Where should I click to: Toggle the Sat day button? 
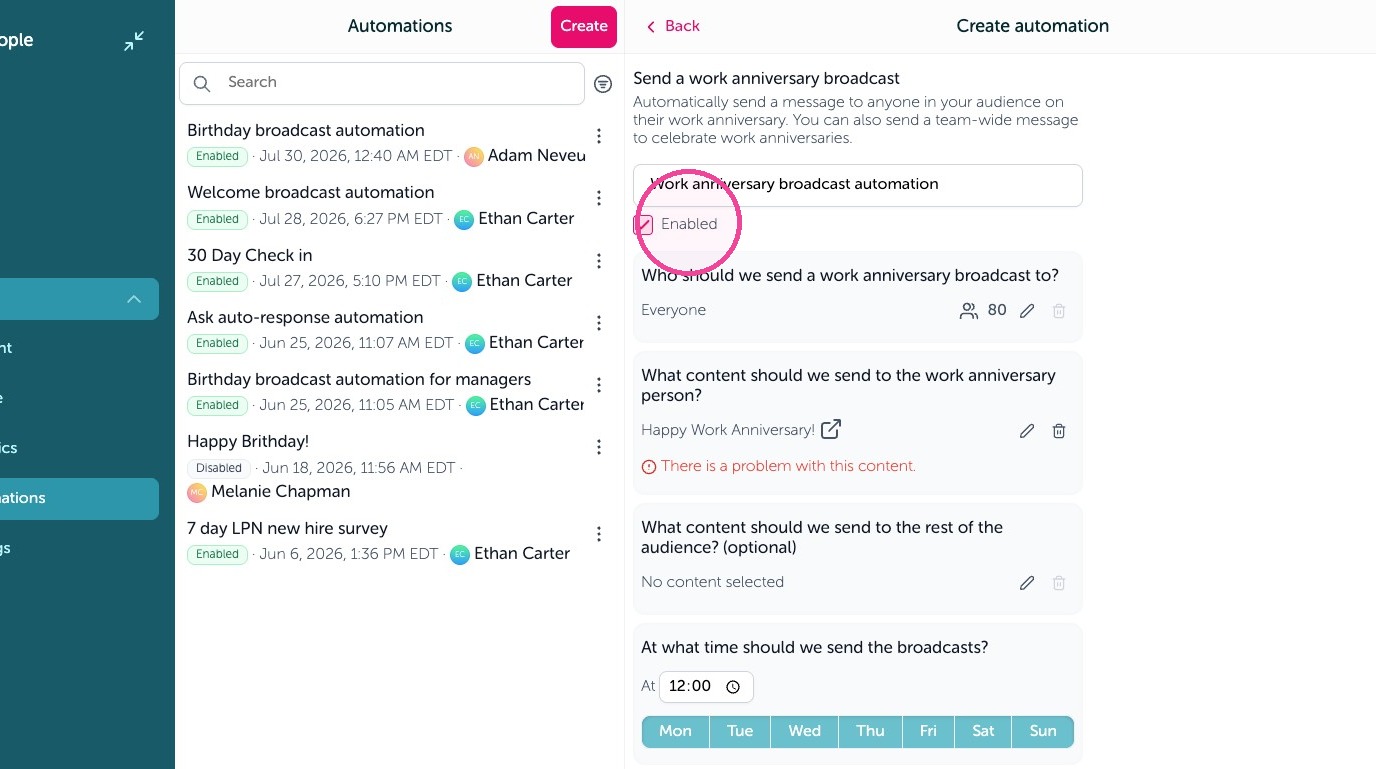pos(983,731)
